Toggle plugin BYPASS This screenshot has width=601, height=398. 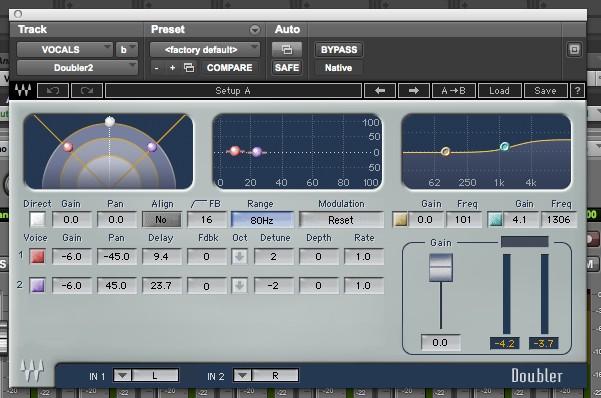pos(339,50)
